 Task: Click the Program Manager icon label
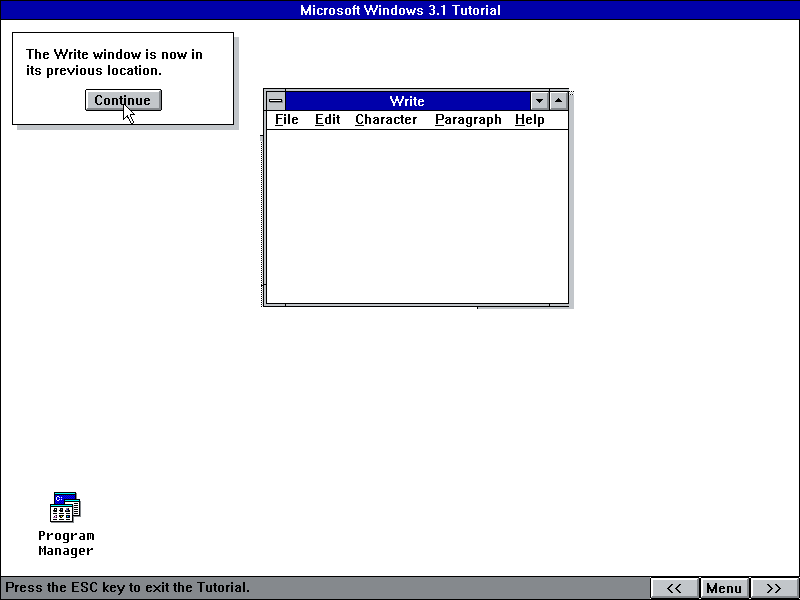66,543
